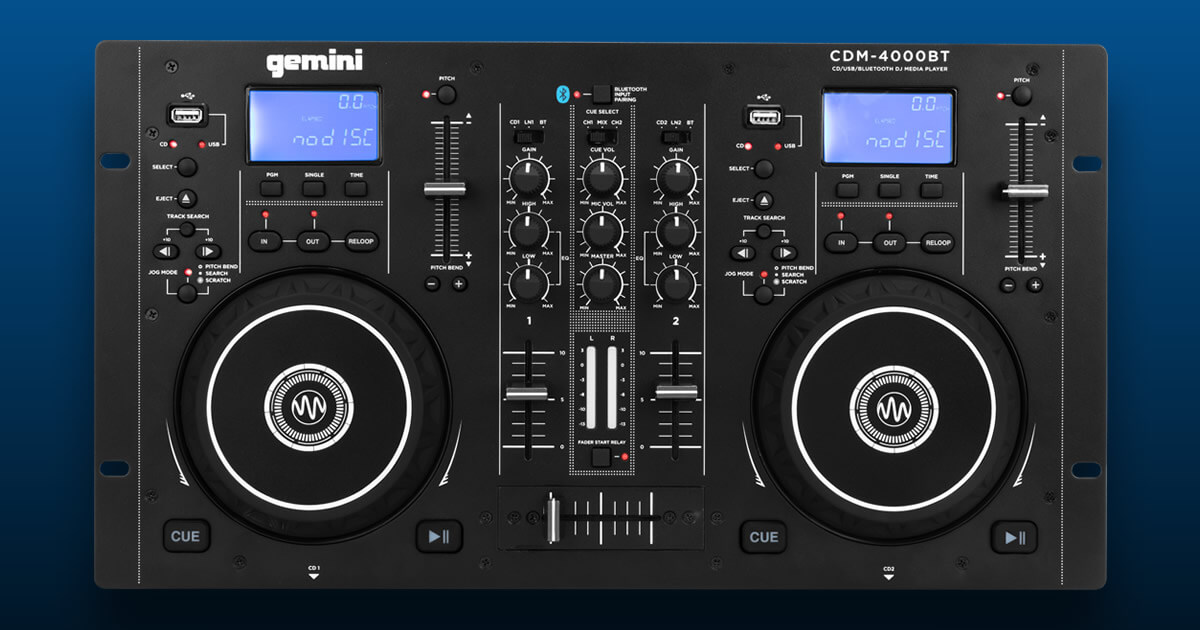Screen dimensions: 1200x630
Task: Hit the CUE button on deck 1
Action: point(187,536)
